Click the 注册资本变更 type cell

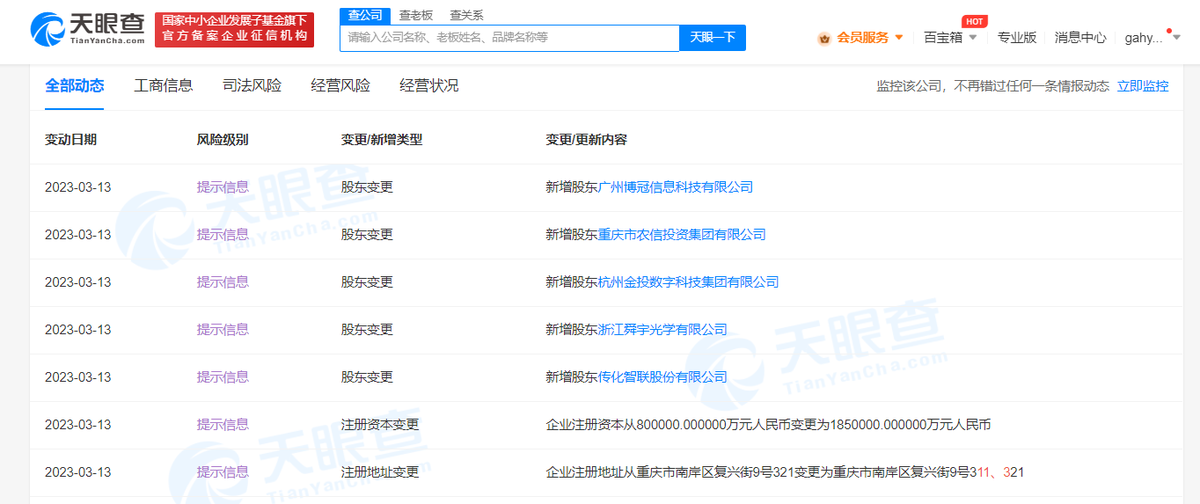coord(380,425)
